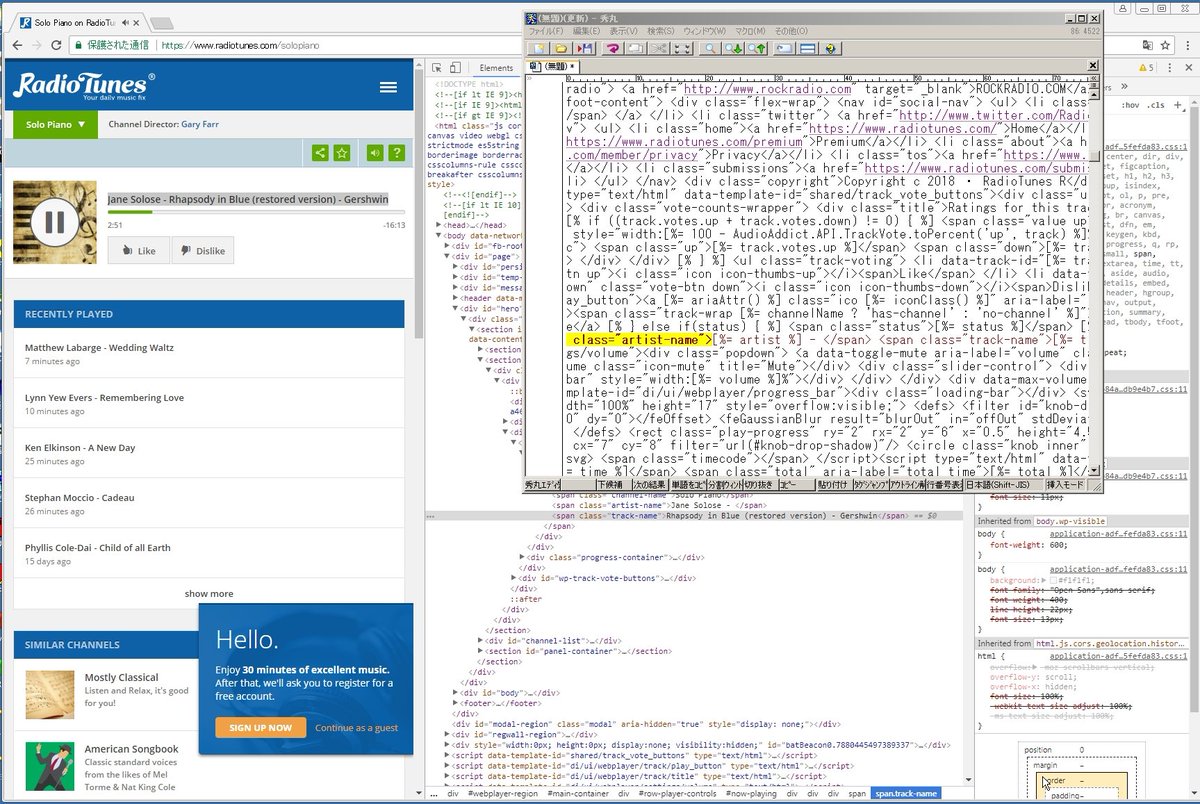Open the その他(O) menu in Hidemaru

791,31
